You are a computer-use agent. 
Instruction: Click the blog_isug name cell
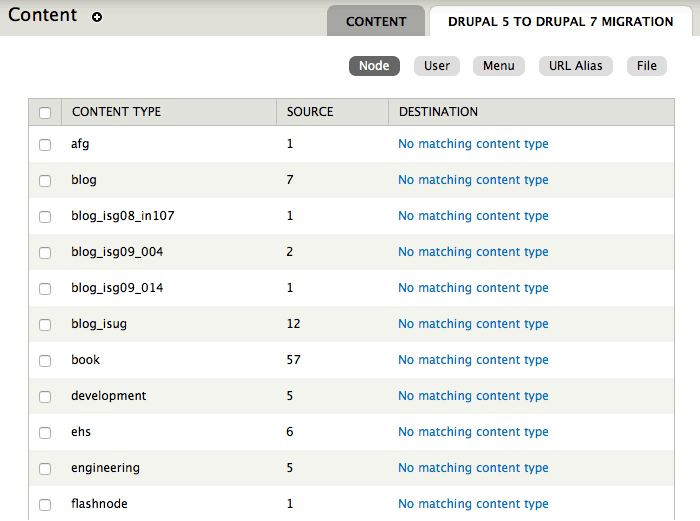99,324
